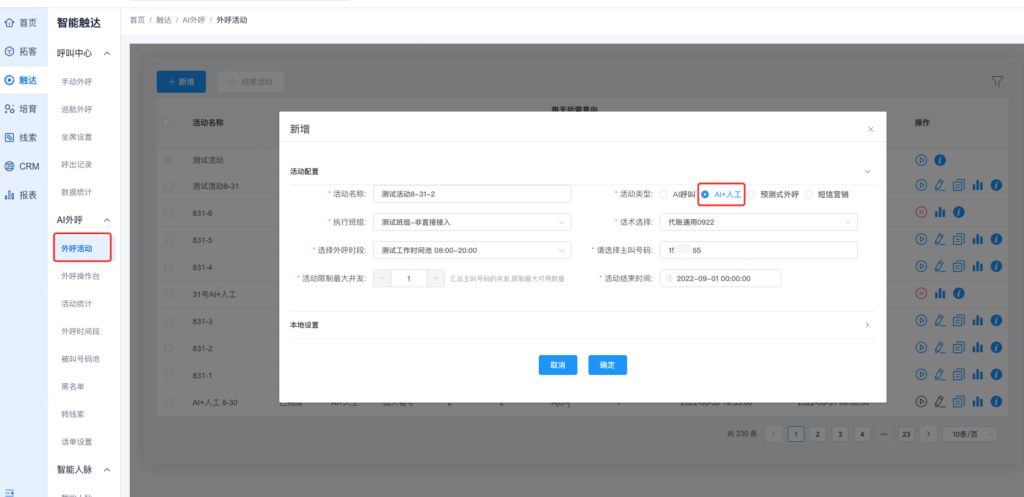Click the copy icon in the 831-4 row

click(957, 266)
